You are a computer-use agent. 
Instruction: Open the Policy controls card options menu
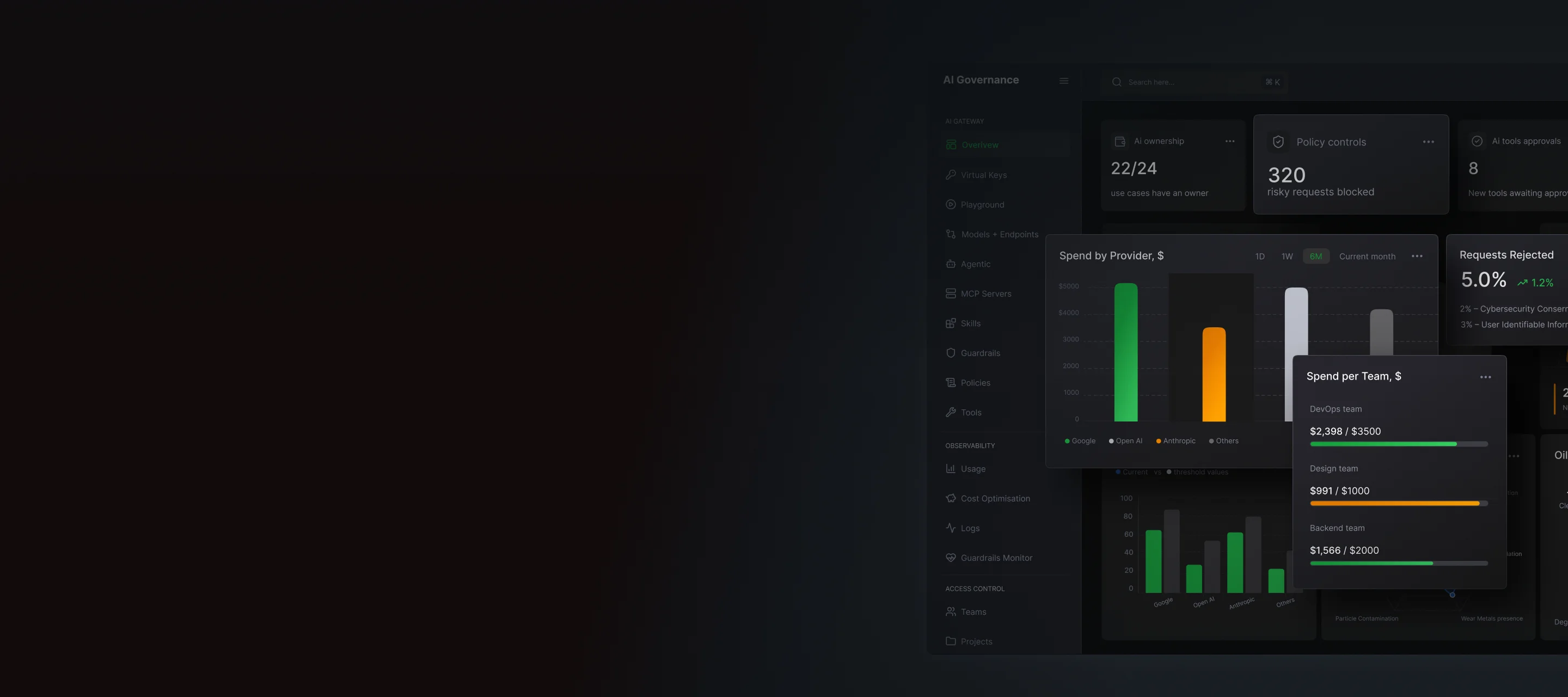click(x=1428, y=142)
